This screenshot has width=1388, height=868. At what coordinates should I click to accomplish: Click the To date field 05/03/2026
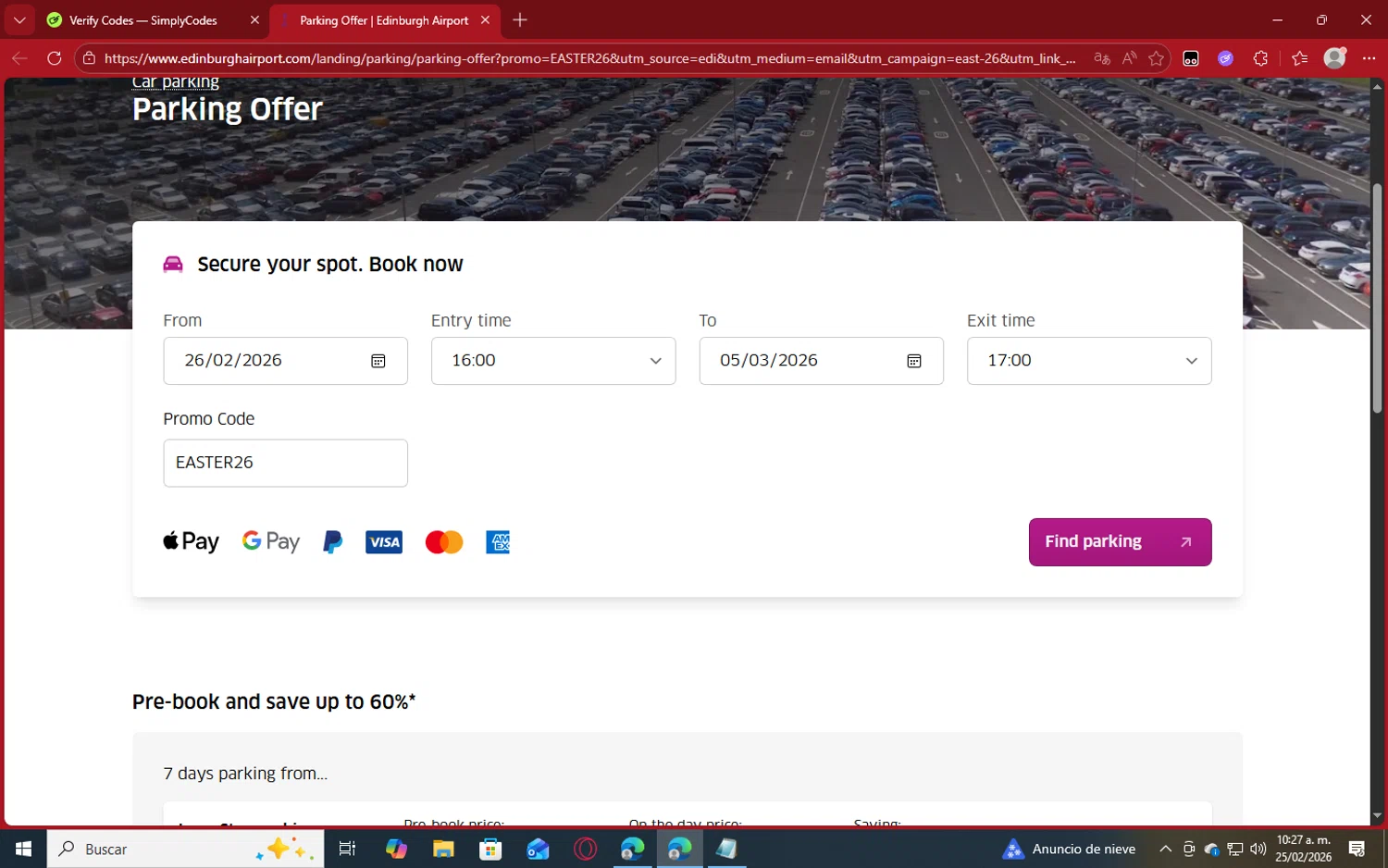pyautogui.click(x=821, y=361)
